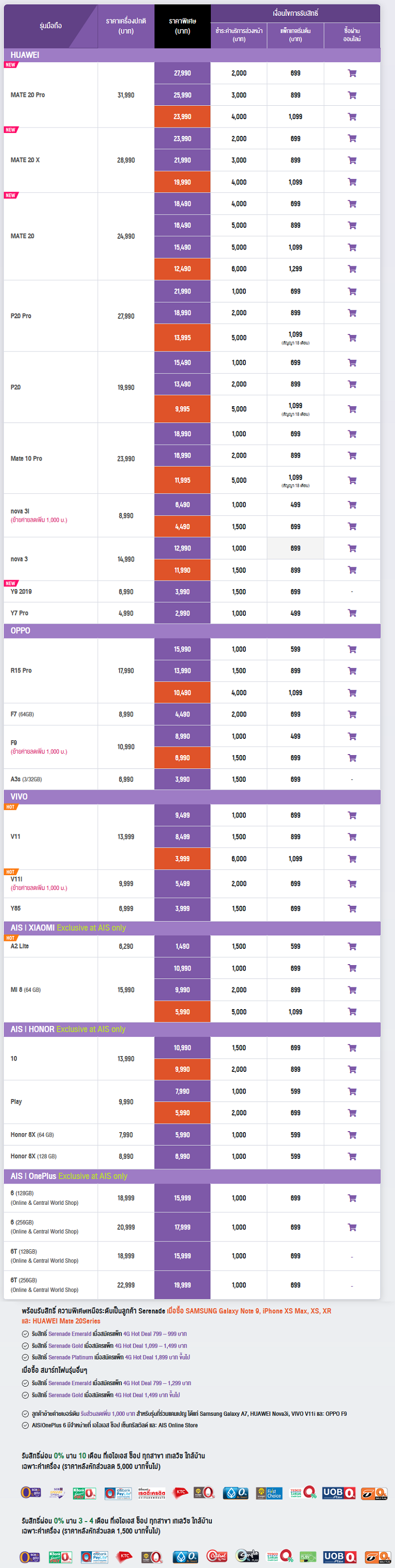Click the Serenade Emerald 4G Hot Deal 799 – 999 link
The image size is (395, 1568).
click(x=109, y=1334)
